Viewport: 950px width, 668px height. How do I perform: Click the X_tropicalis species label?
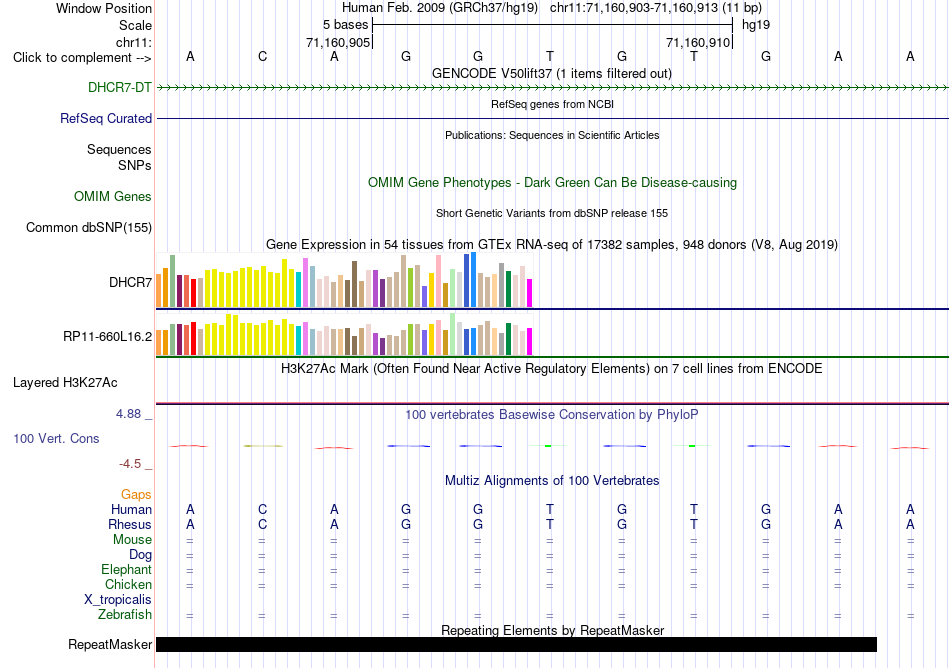click(x=118, y=600)
